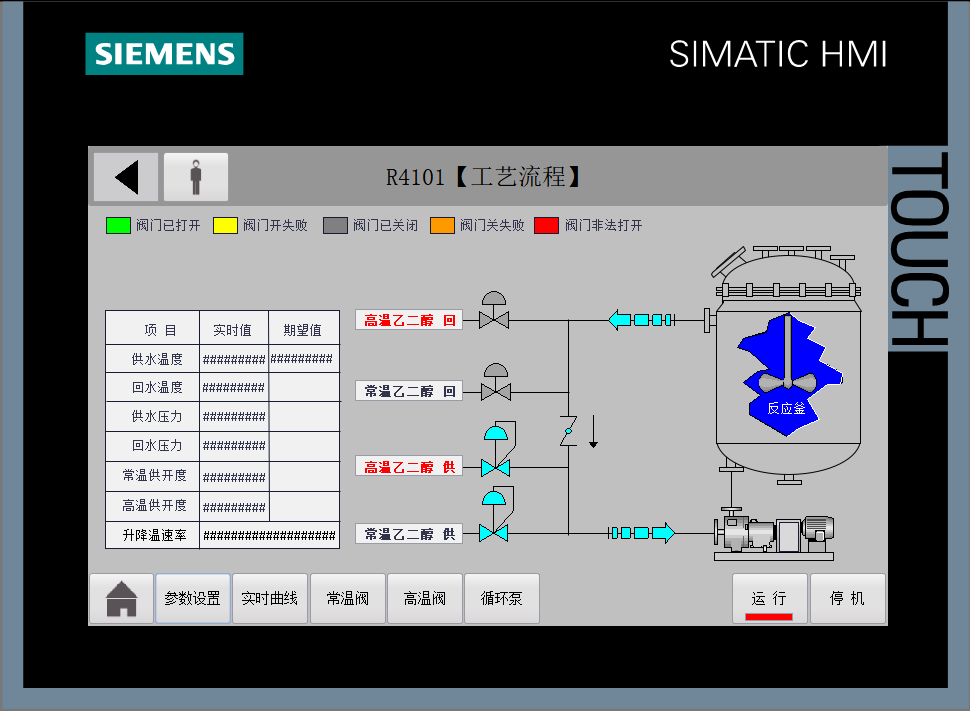Go to the home screen icon
970x711 pixels.
[122, 599]
